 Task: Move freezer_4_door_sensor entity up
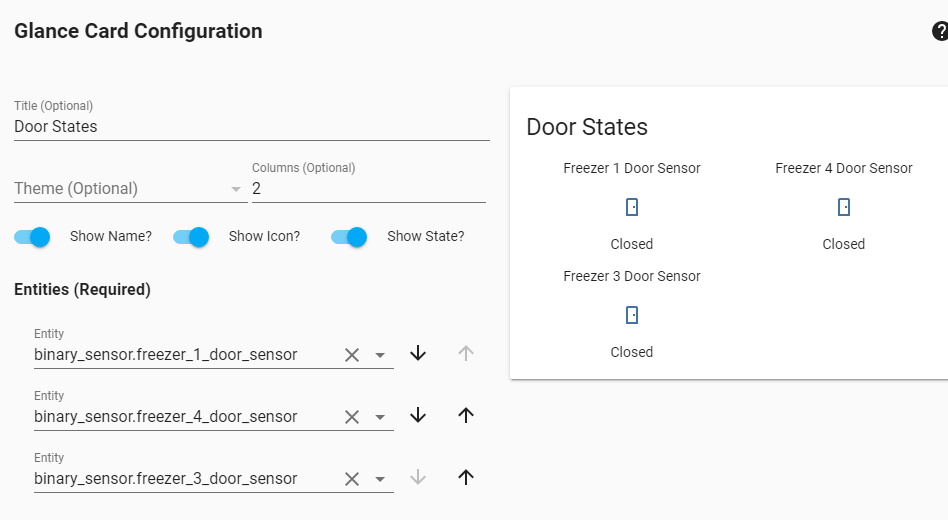coord(465,415)
